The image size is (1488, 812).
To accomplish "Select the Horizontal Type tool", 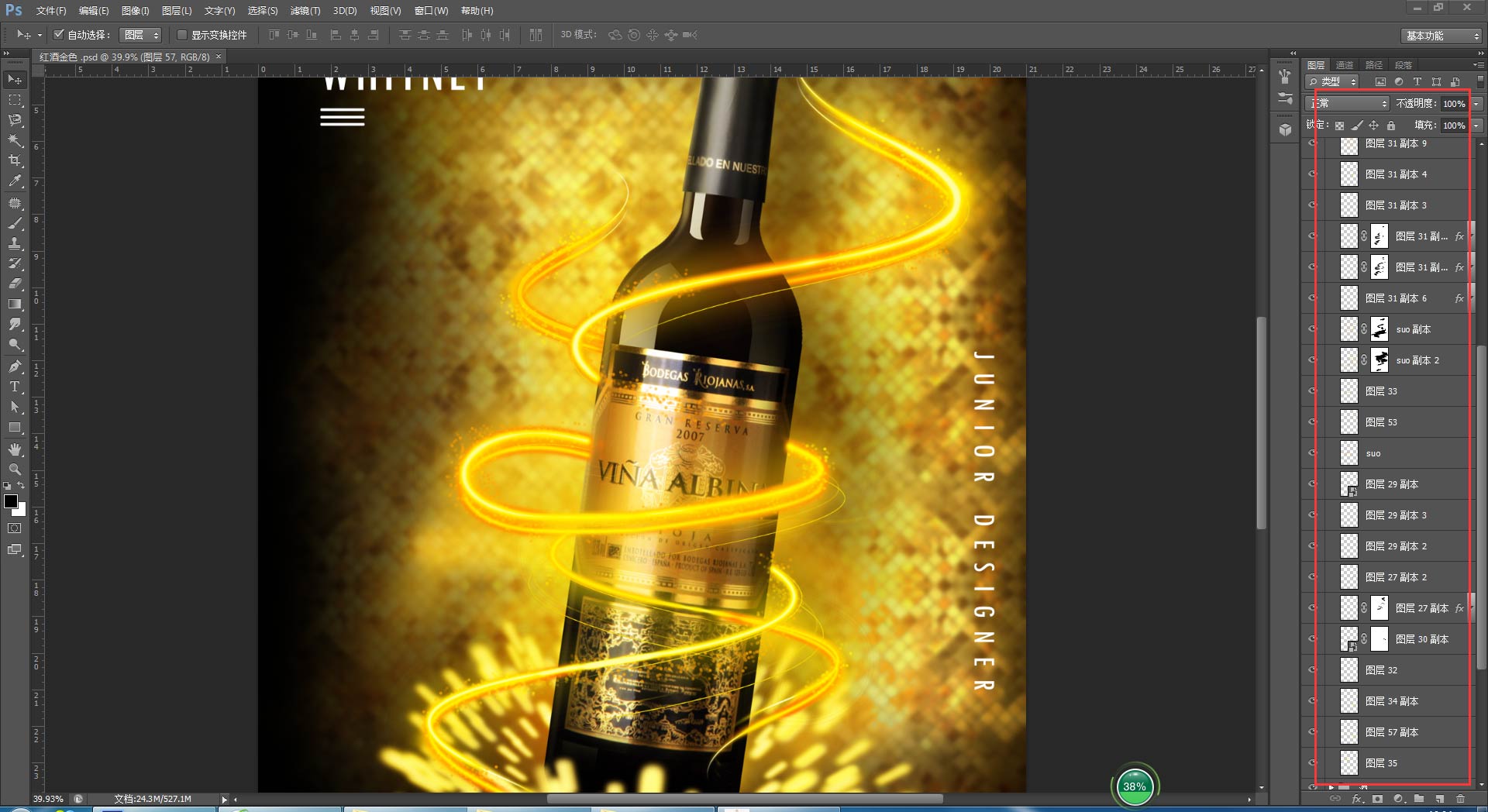I will click(x=15, y=387).
